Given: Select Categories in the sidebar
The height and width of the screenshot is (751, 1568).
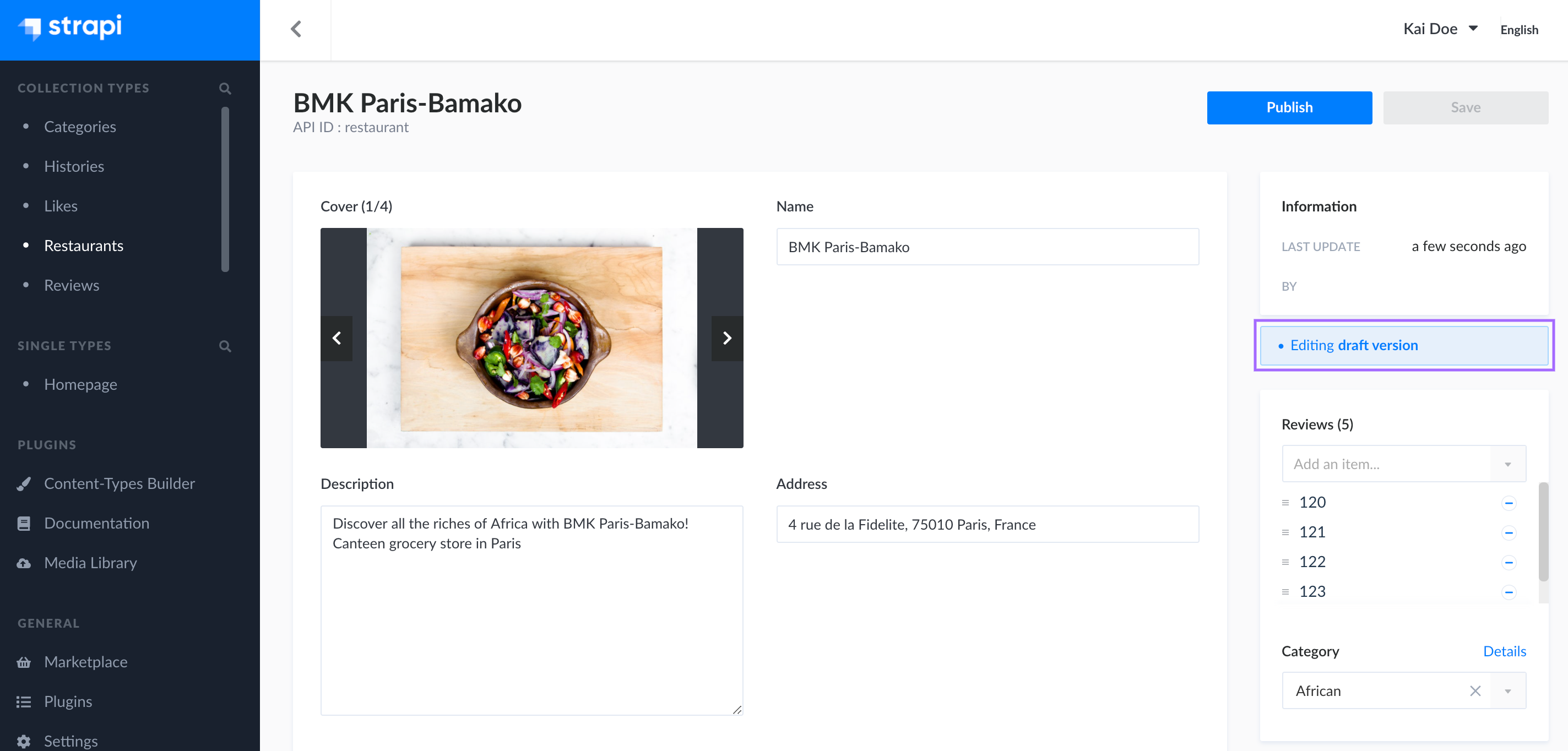Looking at the screenshot, I should coord(80,126).
